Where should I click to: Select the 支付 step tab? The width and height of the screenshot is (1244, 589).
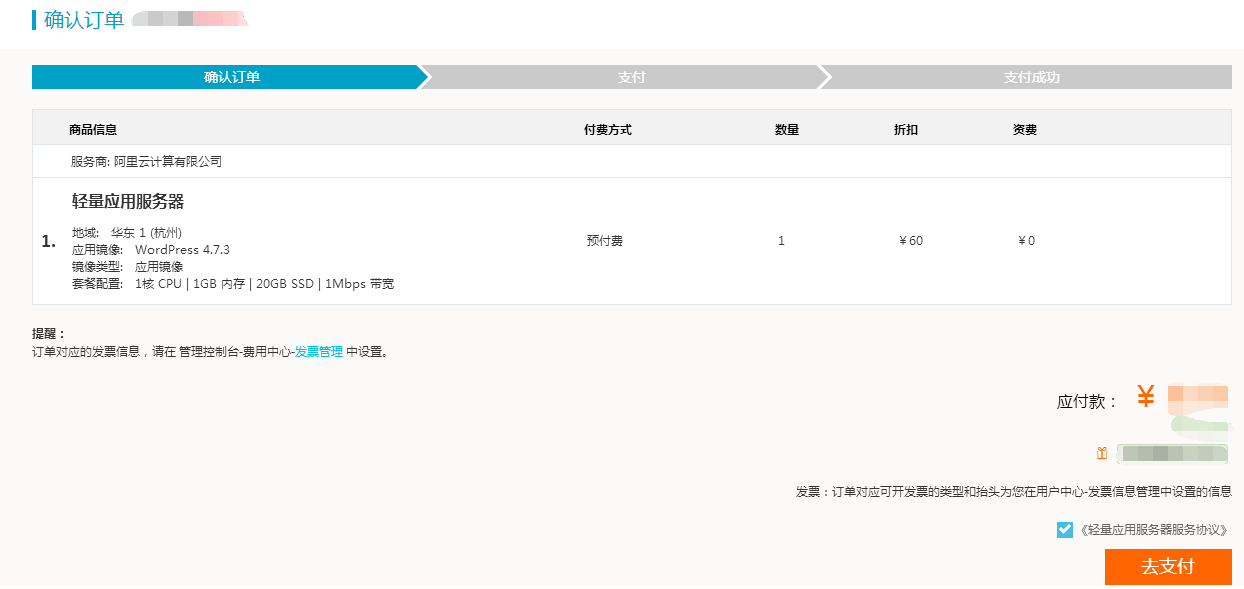631,77
